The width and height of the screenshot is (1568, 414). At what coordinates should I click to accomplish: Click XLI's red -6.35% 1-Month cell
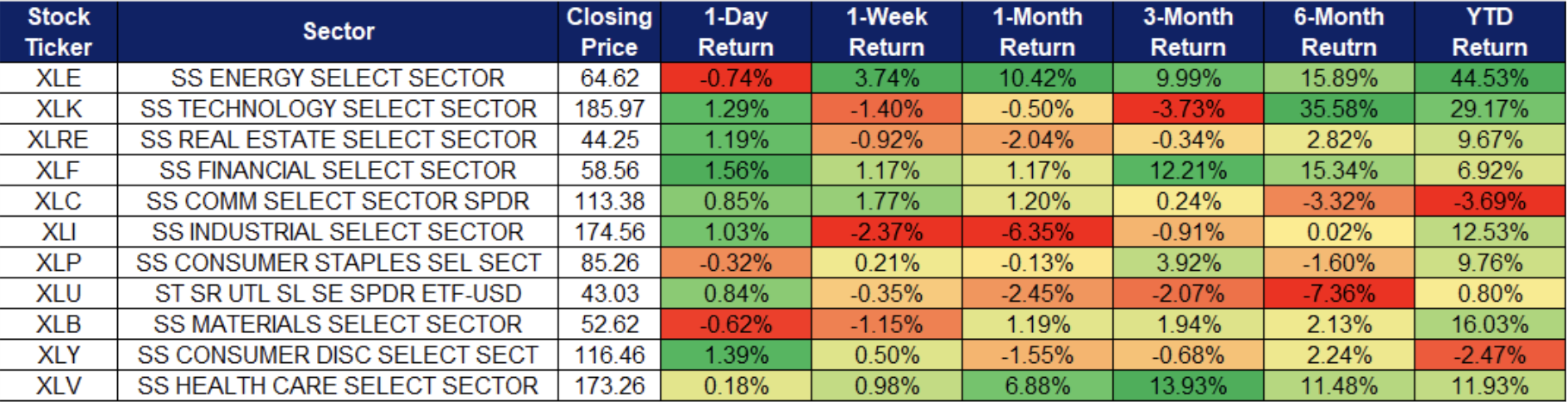click(1037, 232)
